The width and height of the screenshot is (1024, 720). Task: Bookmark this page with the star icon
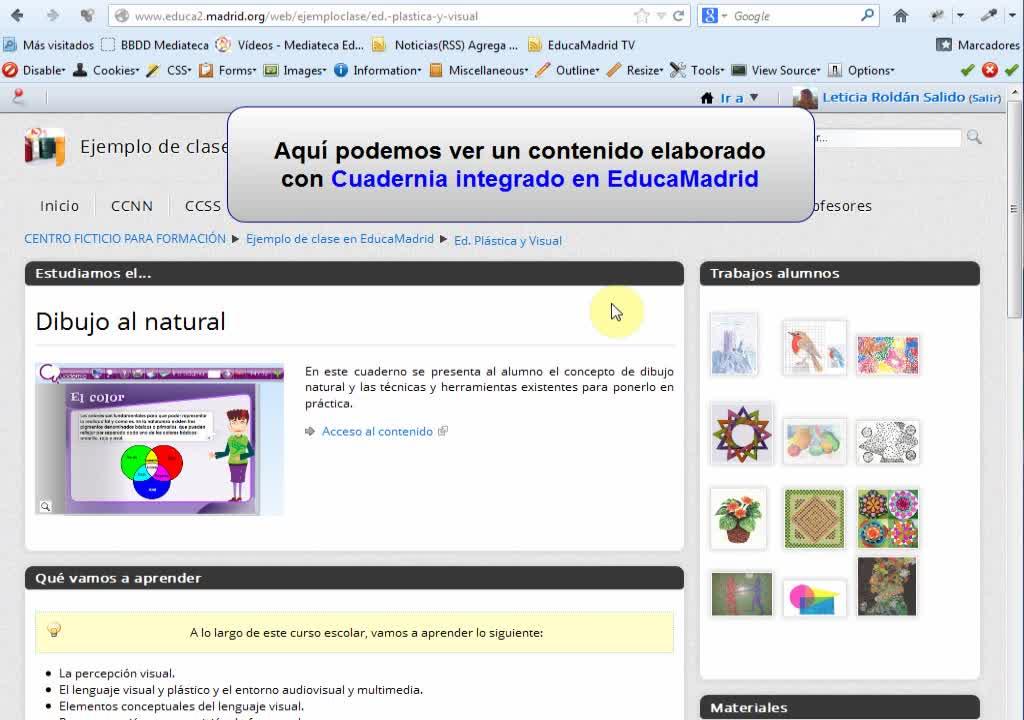click(x=641, y=16)
